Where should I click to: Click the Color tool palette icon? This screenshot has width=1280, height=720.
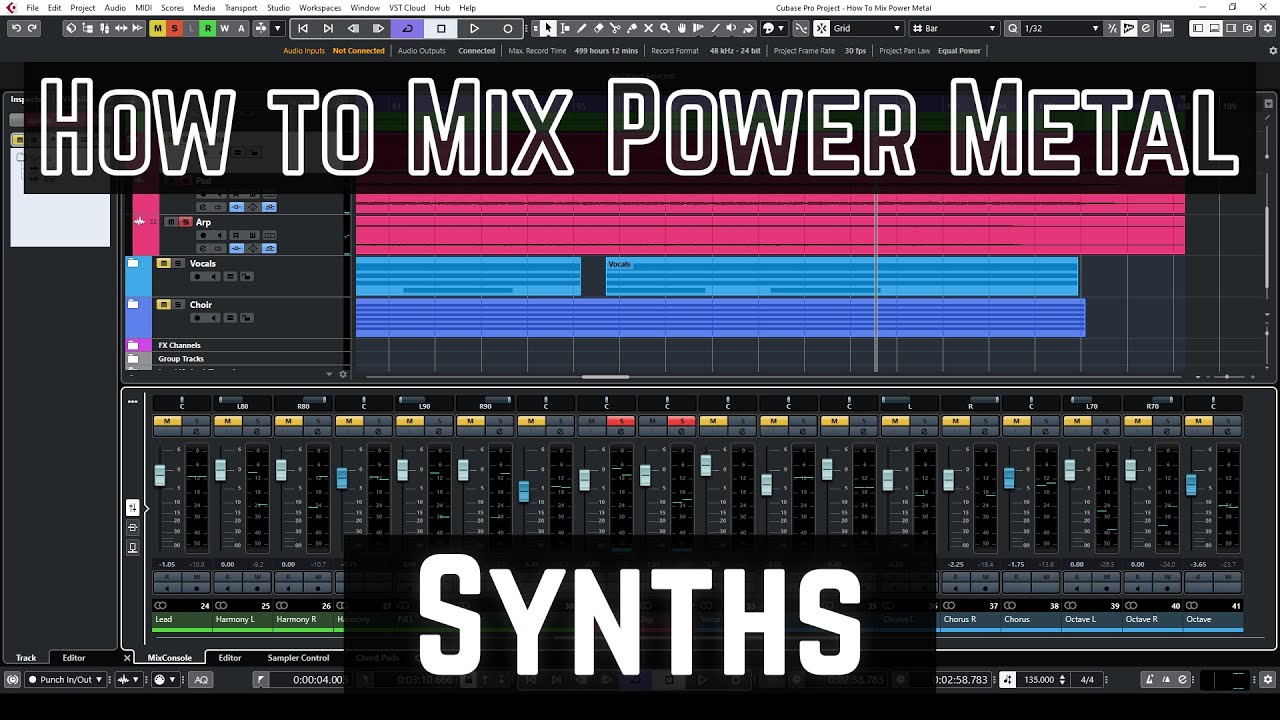click(x=767, y=28)
